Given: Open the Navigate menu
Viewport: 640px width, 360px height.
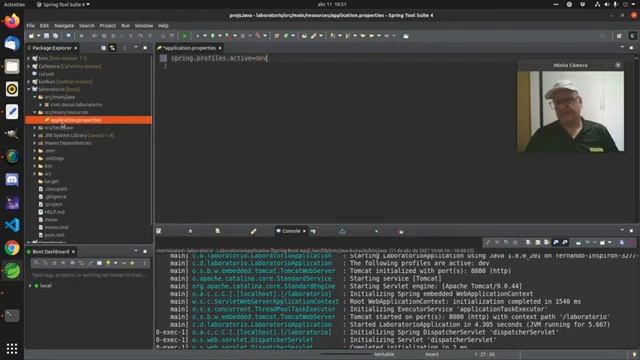Looking at the screenshot, I should (x=64, y=26).
